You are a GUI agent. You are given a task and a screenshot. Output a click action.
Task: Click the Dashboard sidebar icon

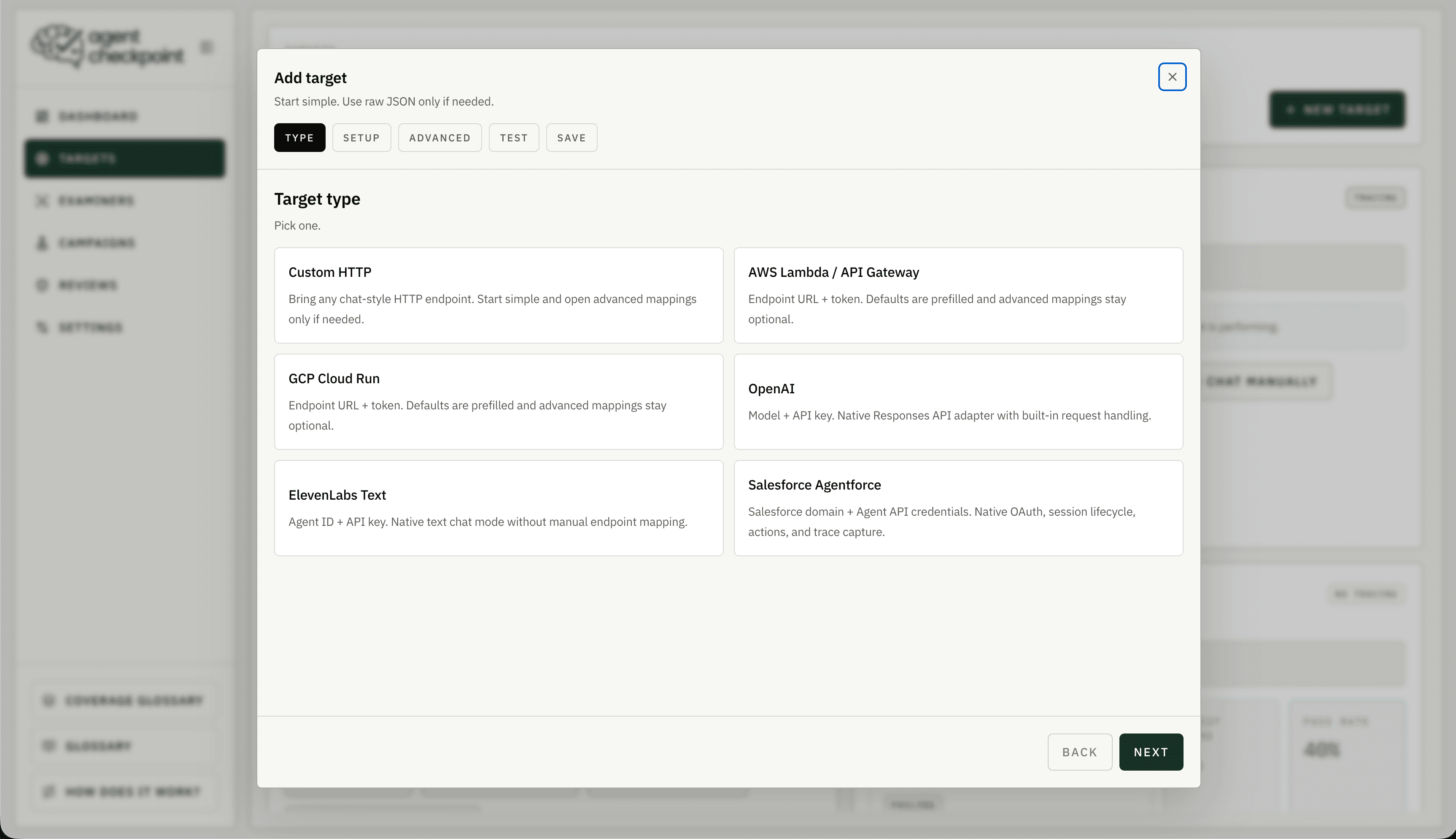tap(42, 116)
